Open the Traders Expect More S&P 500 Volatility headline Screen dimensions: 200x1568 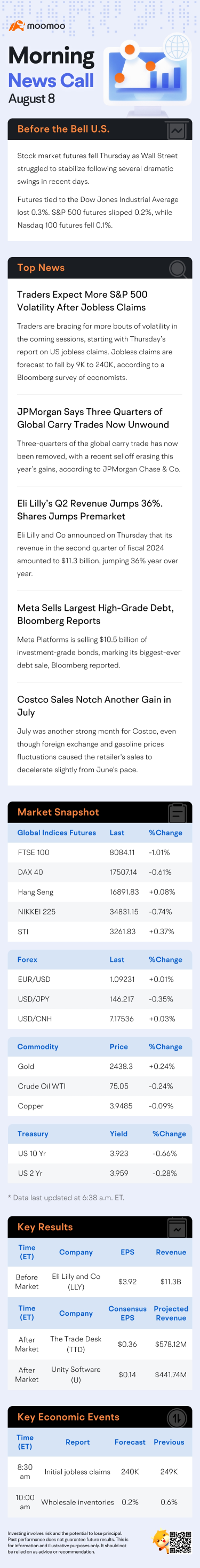(82, 301)
